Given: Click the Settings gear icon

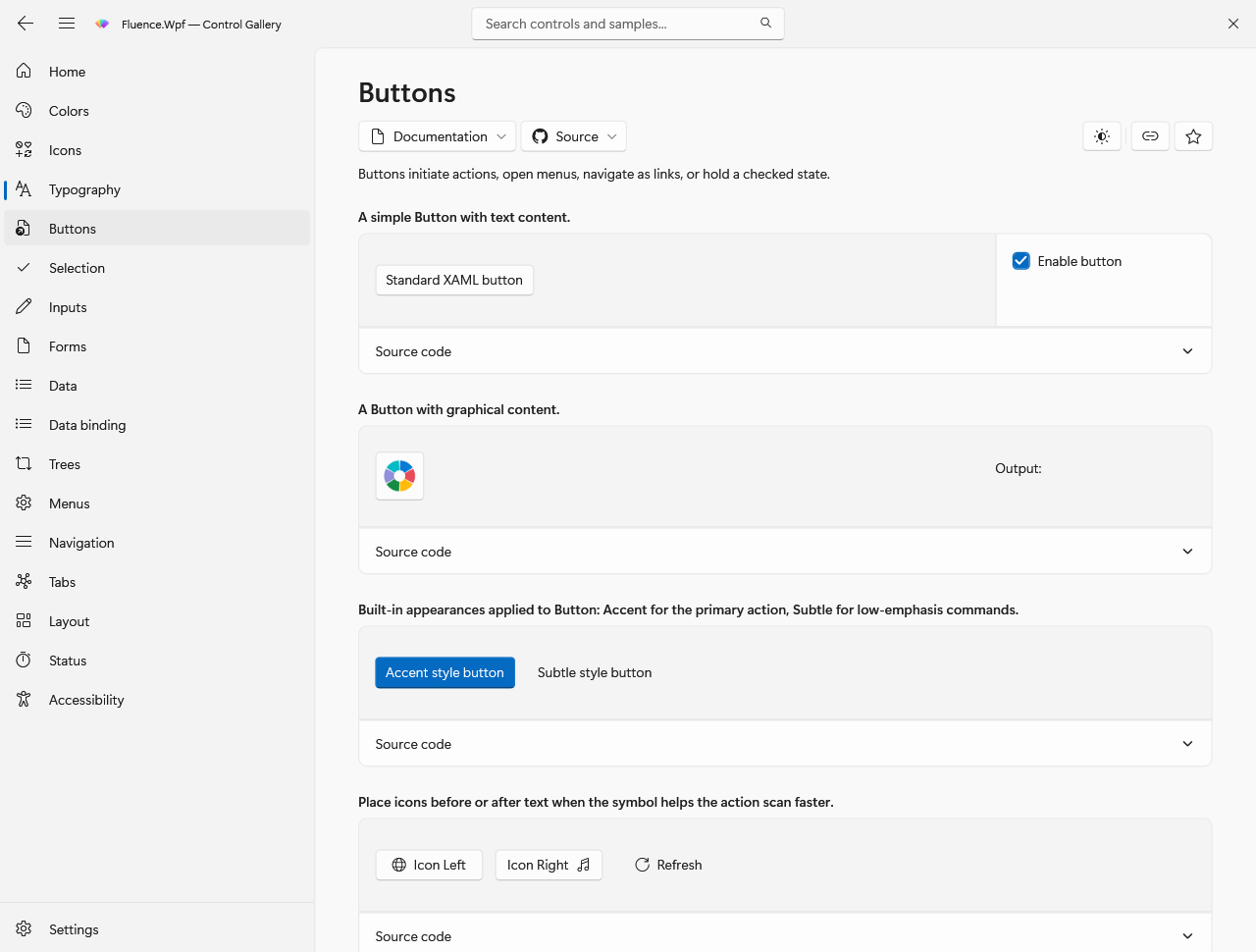Looking at the screenshot, I should coord(24,928).
